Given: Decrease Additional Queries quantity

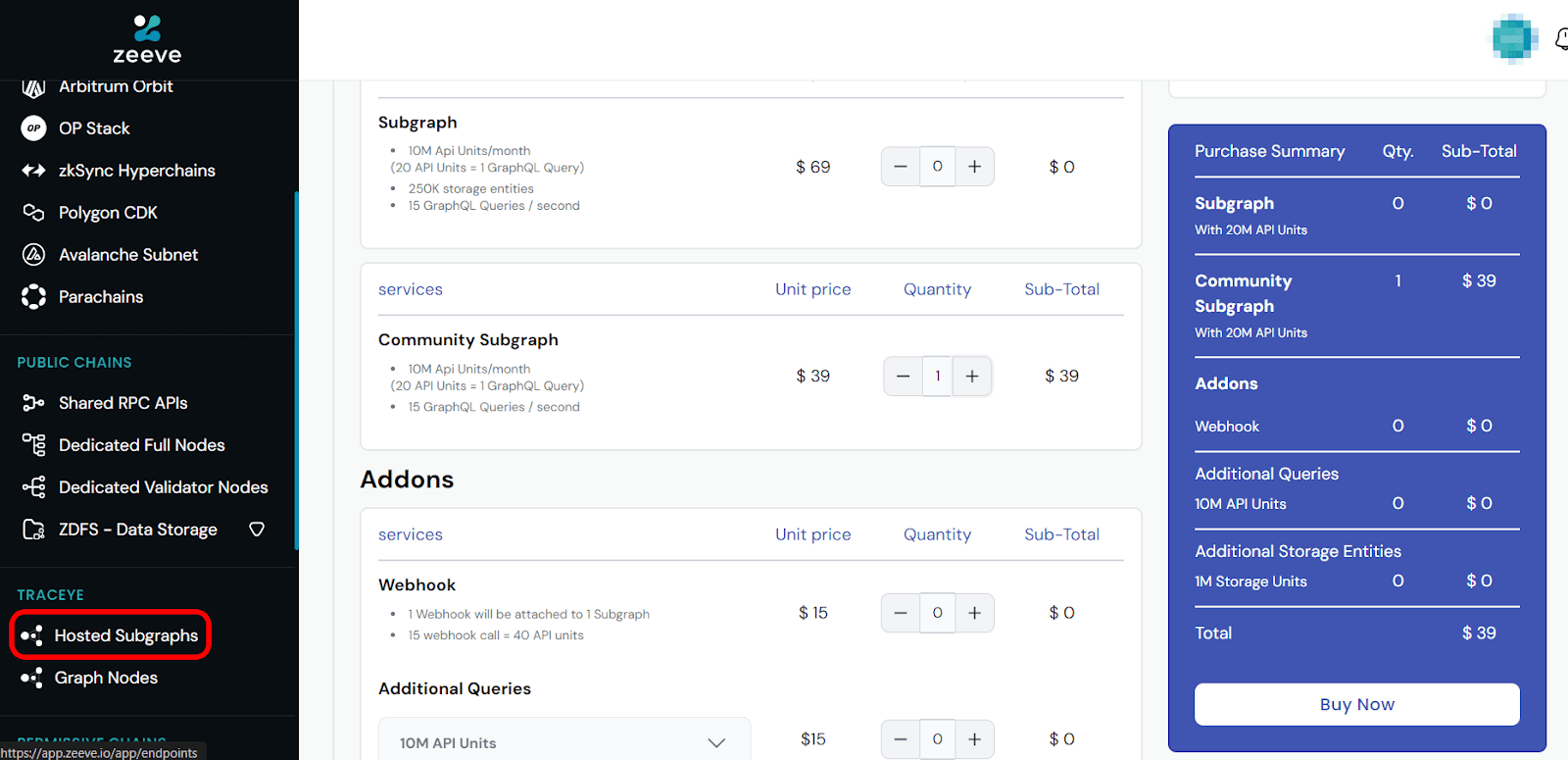Looking at the screenshot, I should 901,739.
